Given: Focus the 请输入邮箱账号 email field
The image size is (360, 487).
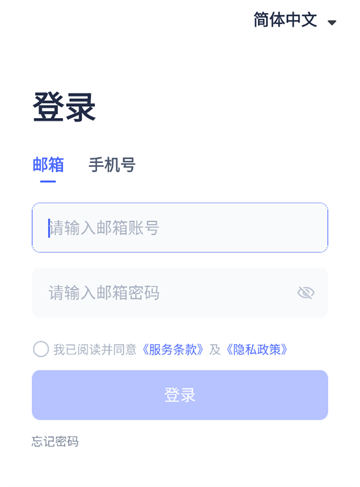Looking at the screenshot, I should click(180, 228).
